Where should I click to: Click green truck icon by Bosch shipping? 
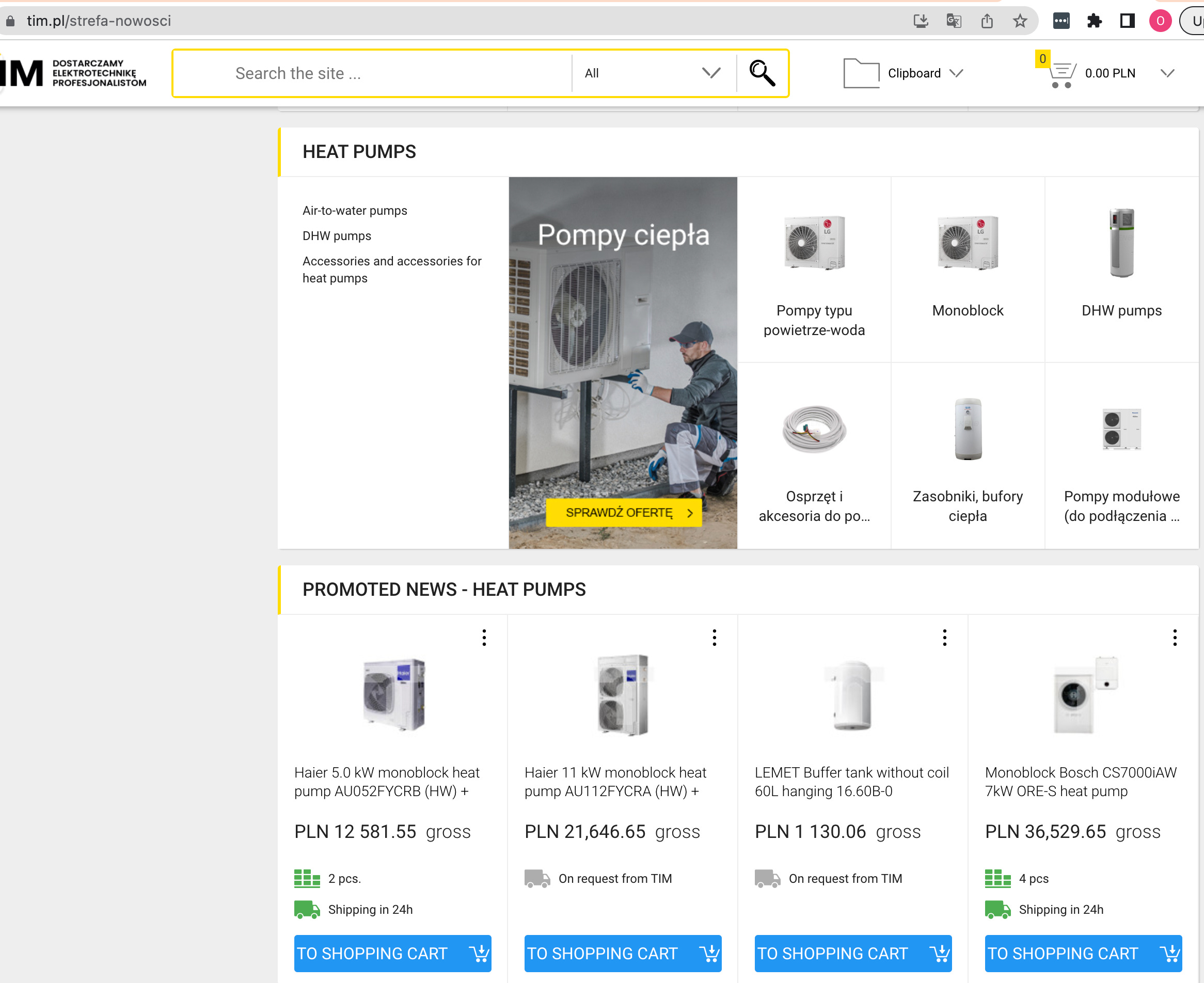coord(997,909)
